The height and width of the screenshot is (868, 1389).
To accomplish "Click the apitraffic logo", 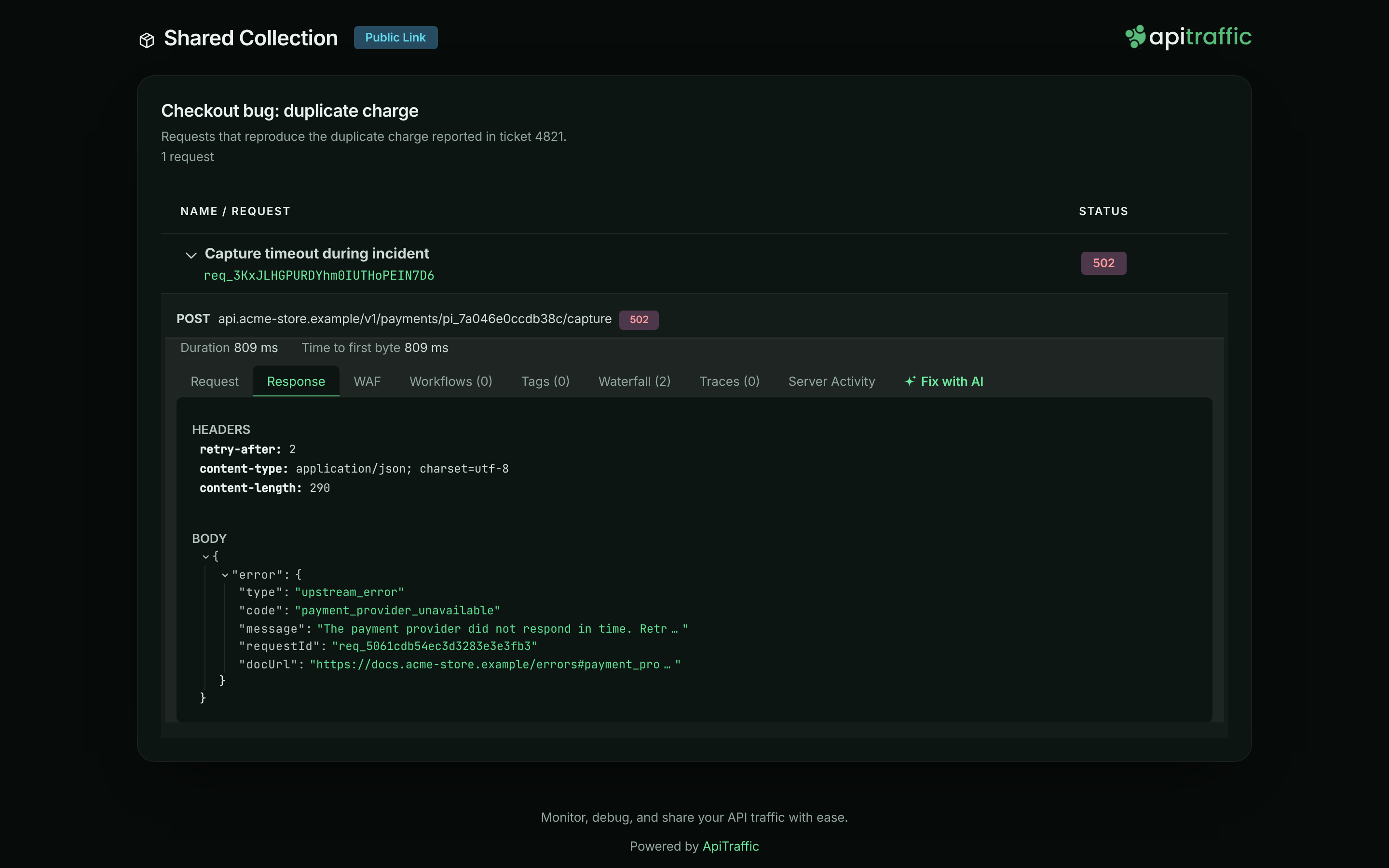I will (x=1188, y=37).
